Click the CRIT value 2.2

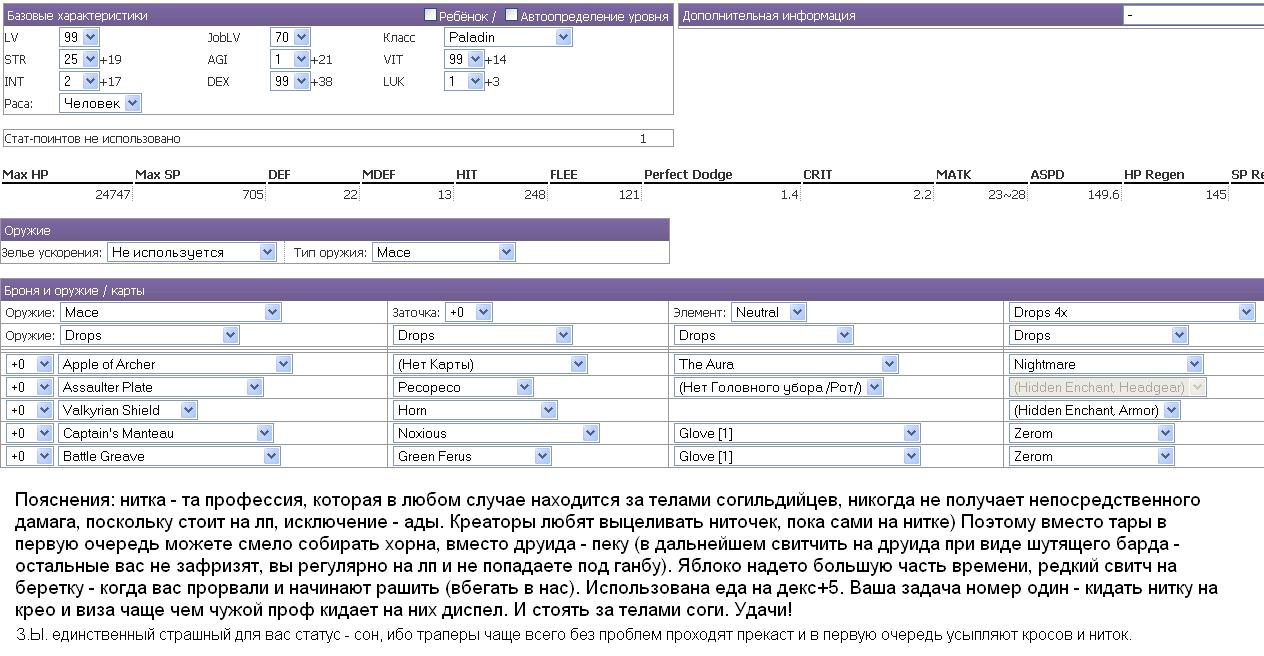coord(922,195)
